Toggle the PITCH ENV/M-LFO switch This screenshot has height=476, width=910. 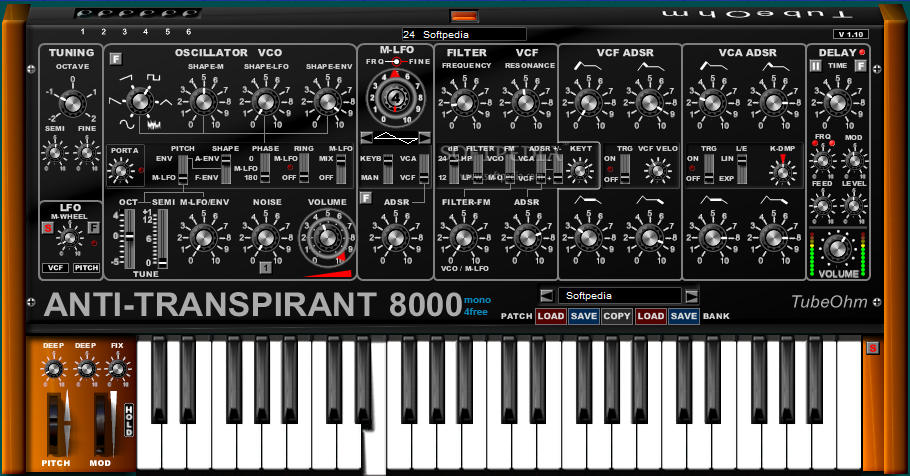click(x=183, y=168)
